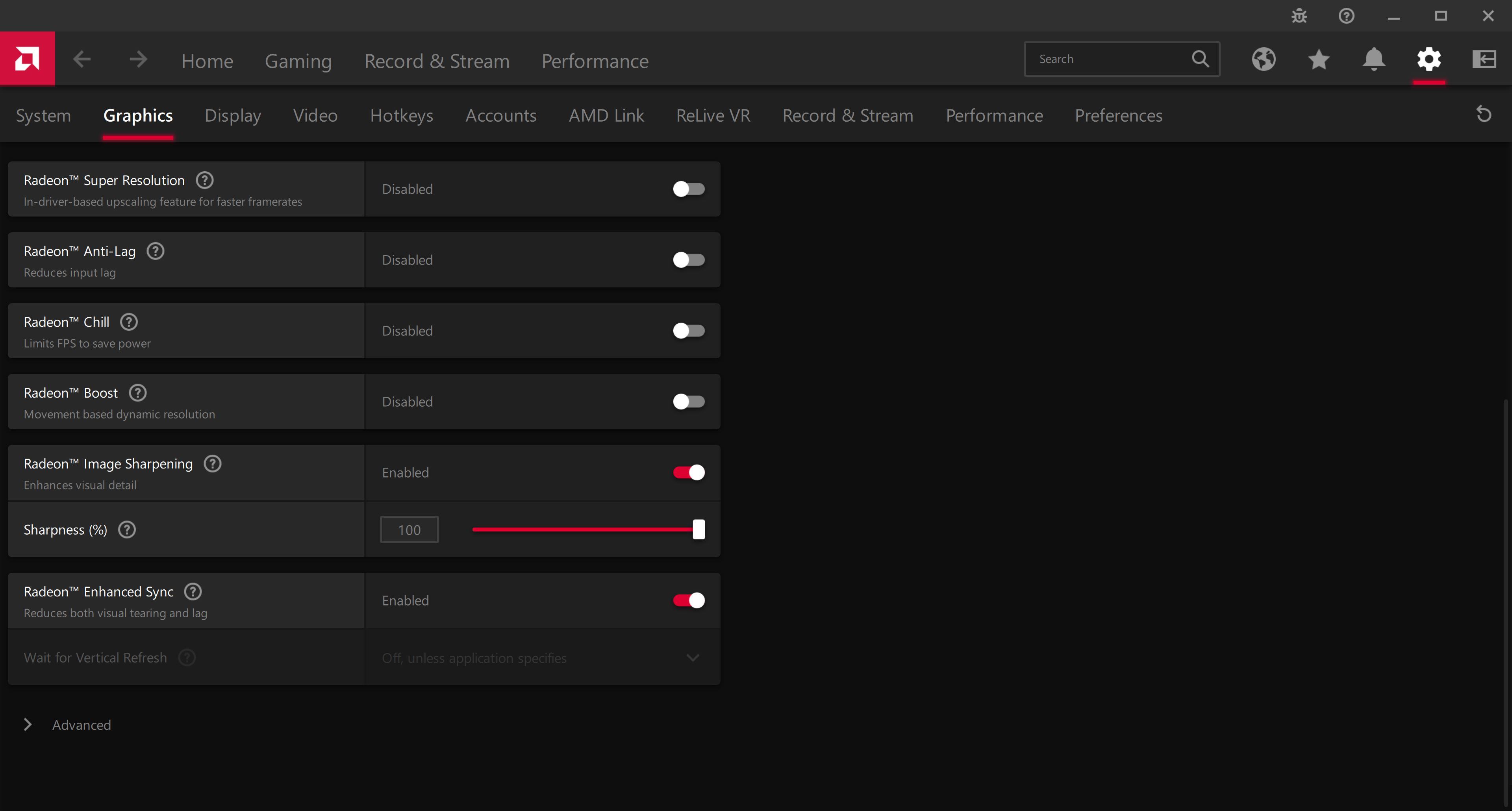Show help for Radeon Image Sharpening

point(213,464)
